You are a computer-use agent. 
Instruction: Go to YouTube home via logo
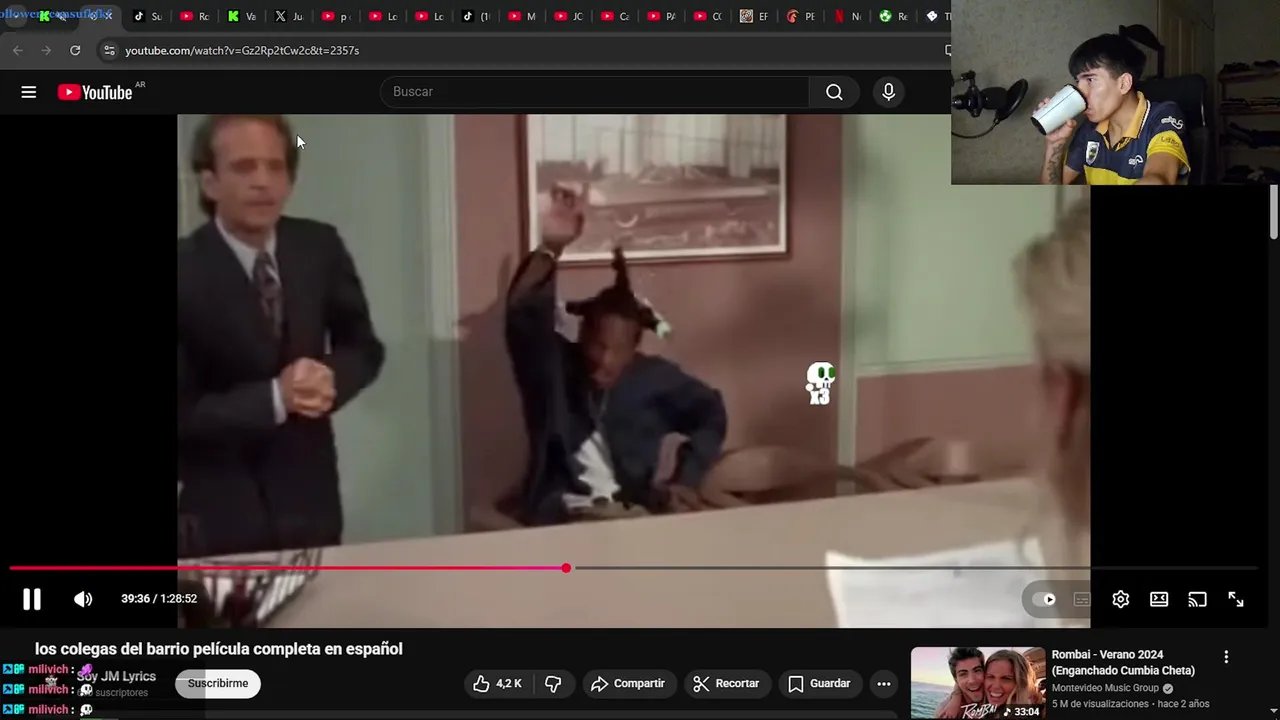pos(95,92)
